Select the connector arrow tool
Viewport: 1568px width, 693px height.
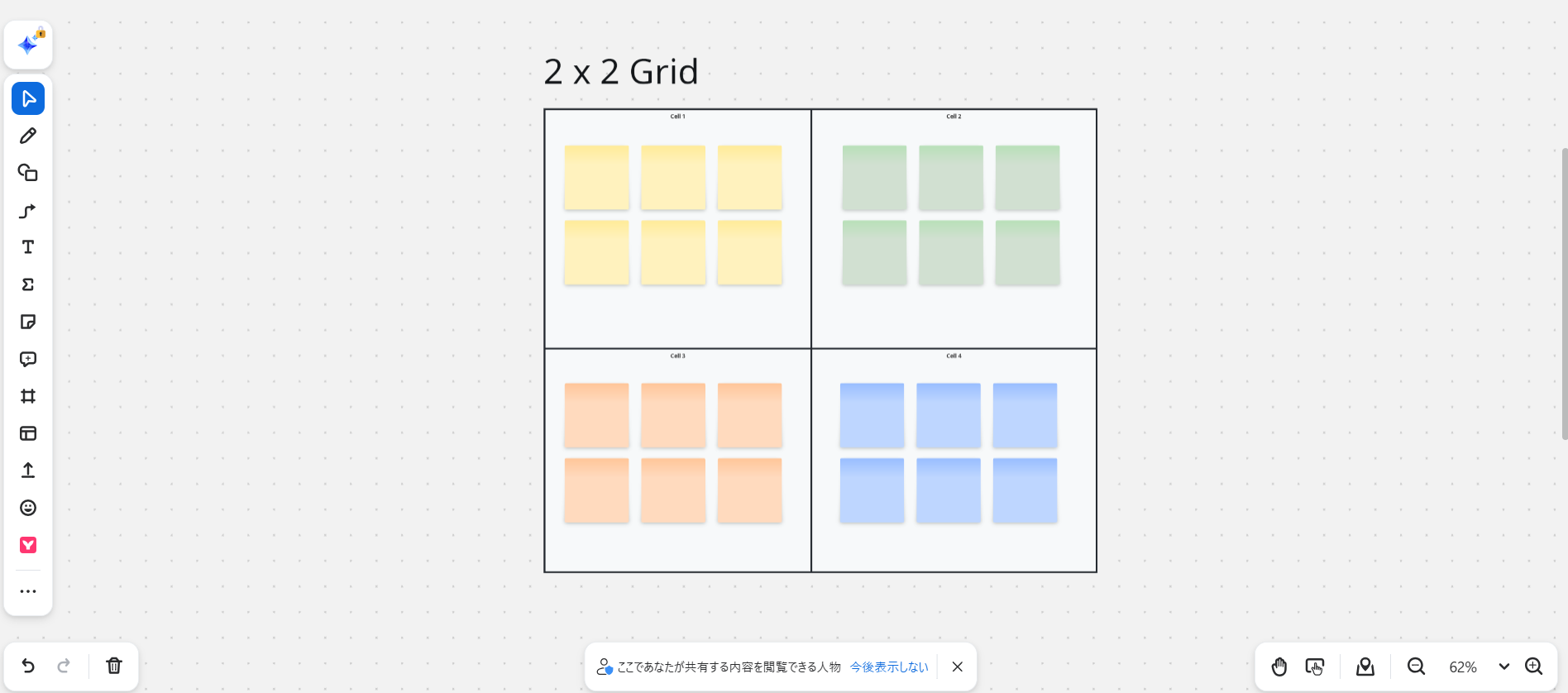pos(28,210)
